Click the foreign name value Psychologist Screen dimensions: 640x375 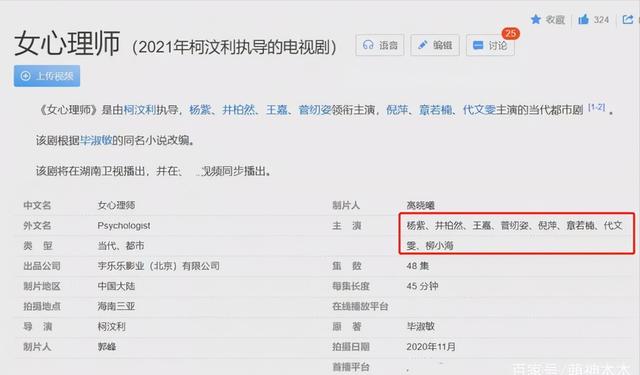tap(124, 226)
